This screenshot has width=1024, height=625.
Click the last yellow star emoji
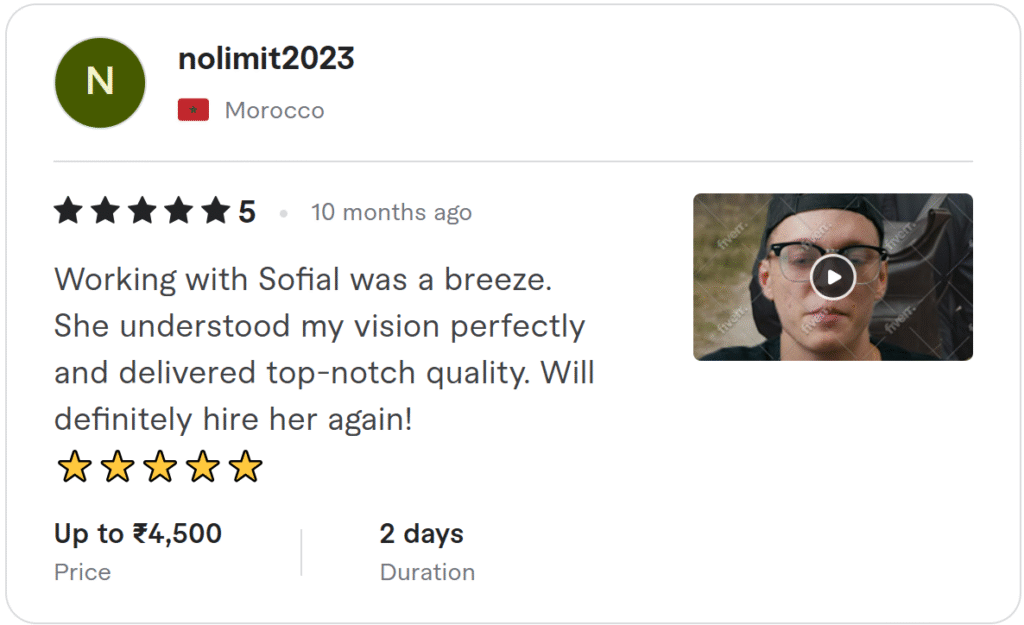pyautogui.click(x=245, y=467)
